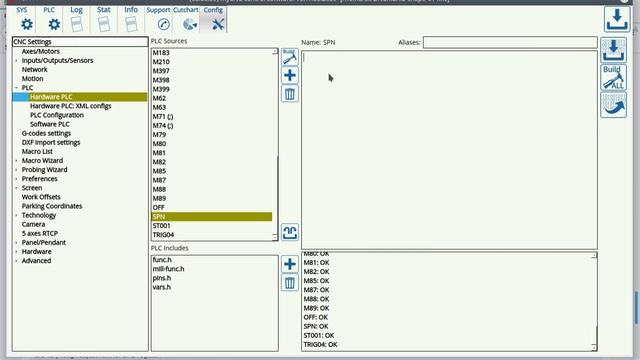Screen dimensions: 640x360
Task: Click the curved arrow send icon
Action: [613, 105]
